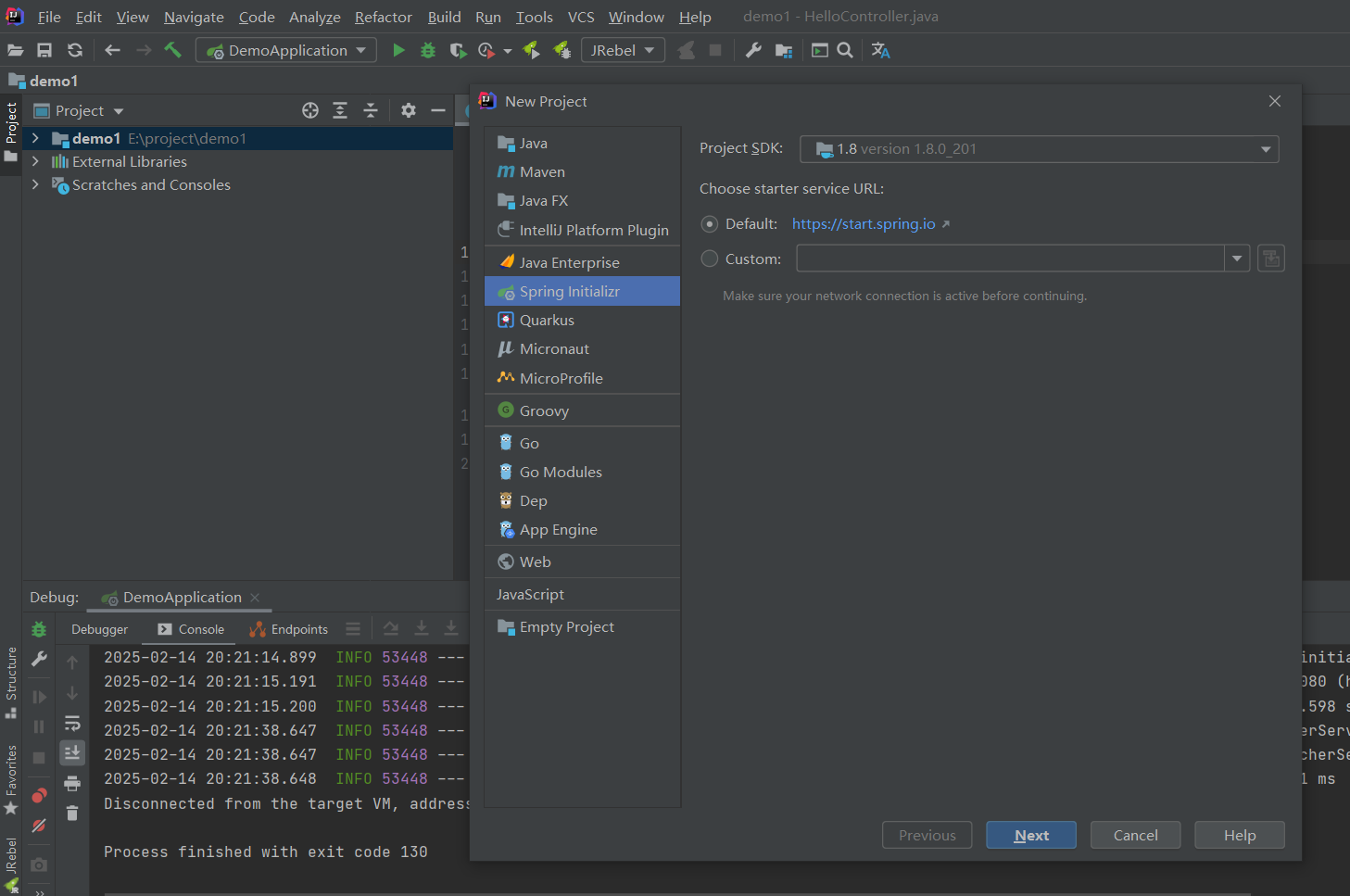The width and height of the screenshot is (1350, 896).
Task: Select the Custom starter URL radio button
Action: point(710,259)
